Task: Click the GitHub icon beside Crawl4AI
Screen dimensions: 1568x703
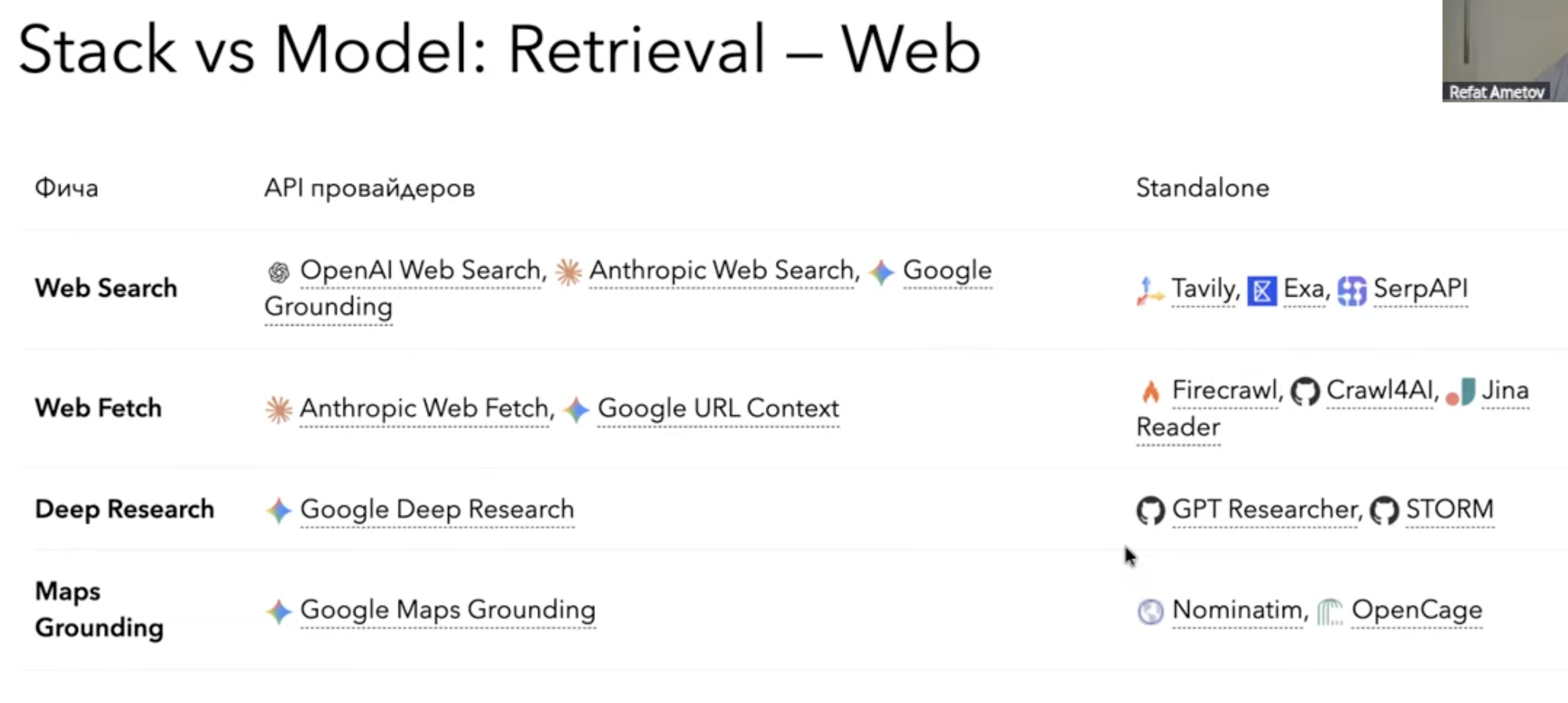Action: pos(1305,391)
